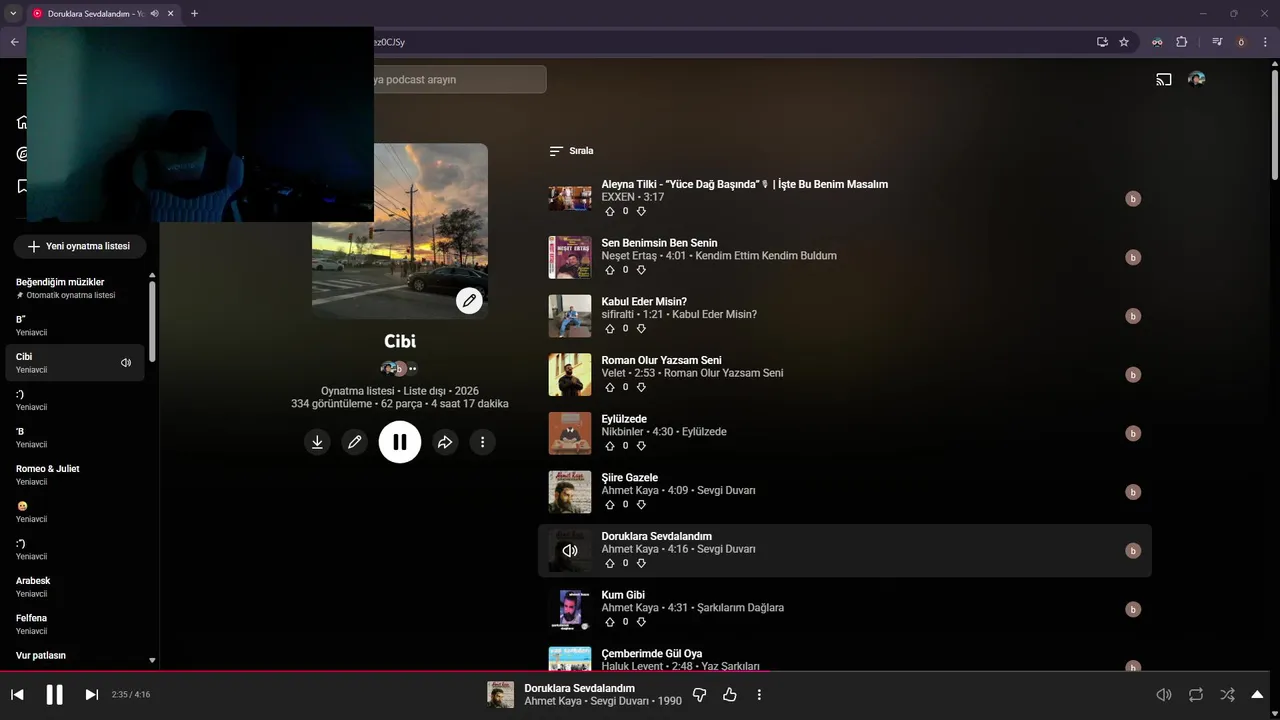
Task: Upvote Kabul Eder Misin? track
Action: click(x=610, y=328)
